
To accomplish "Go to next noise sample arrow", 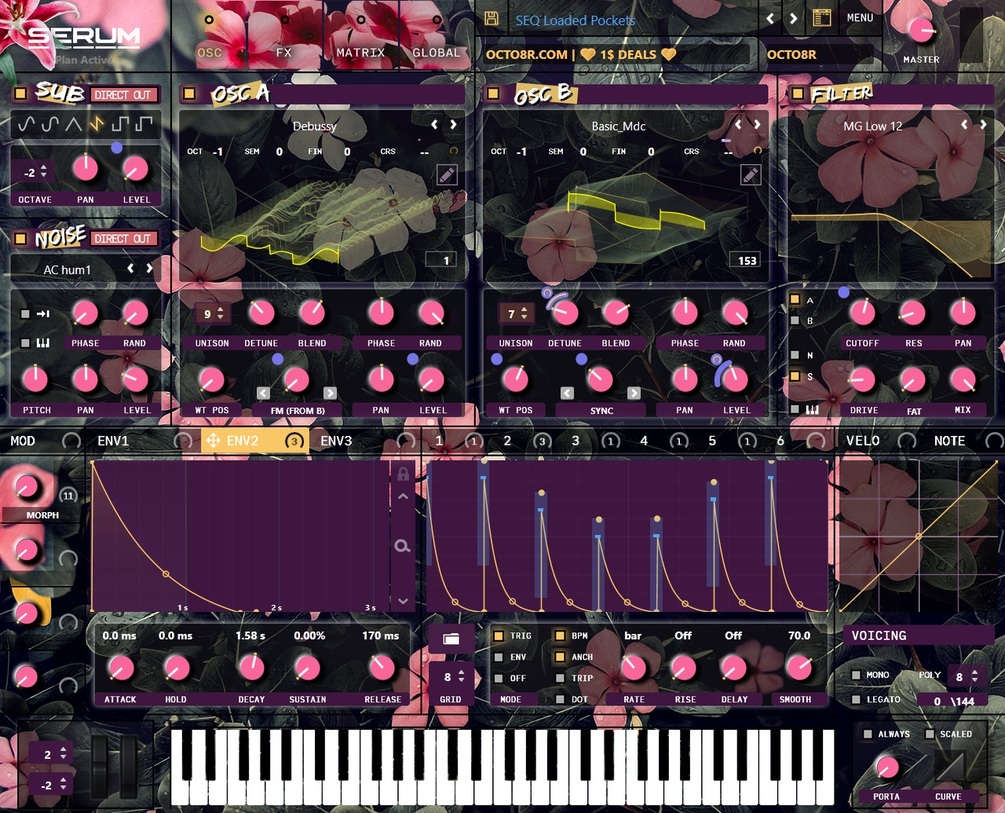I will tap(149, 268).
